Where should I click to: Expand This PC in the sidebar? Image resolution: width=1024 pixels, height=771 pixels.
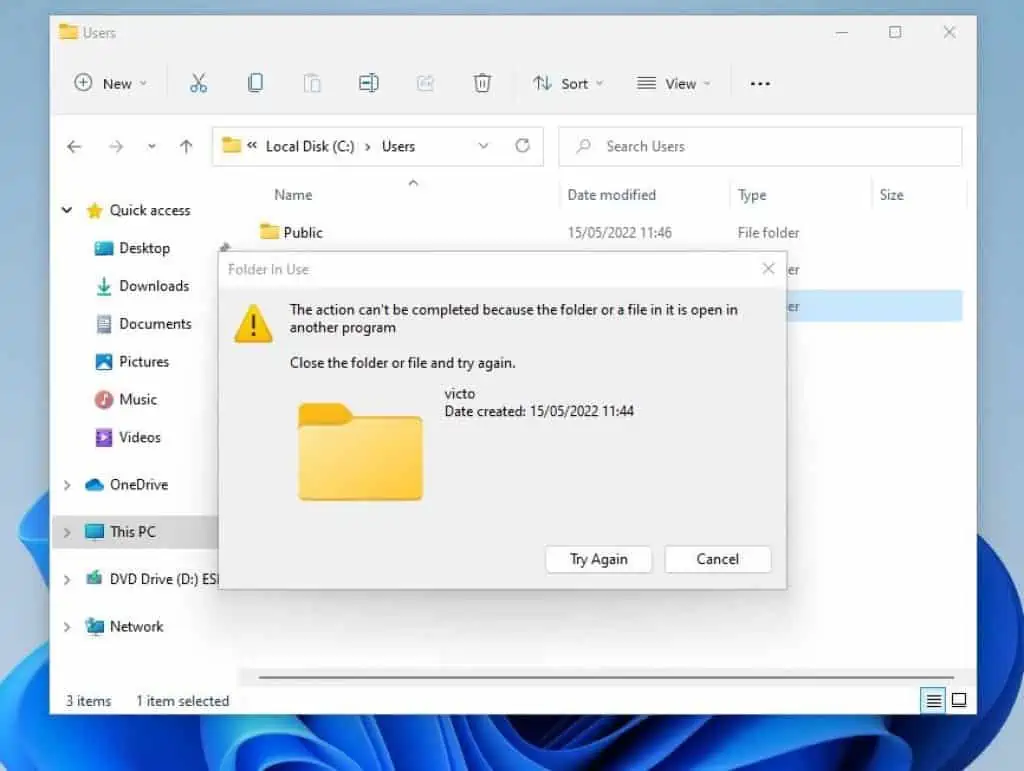tap(66, 532)
